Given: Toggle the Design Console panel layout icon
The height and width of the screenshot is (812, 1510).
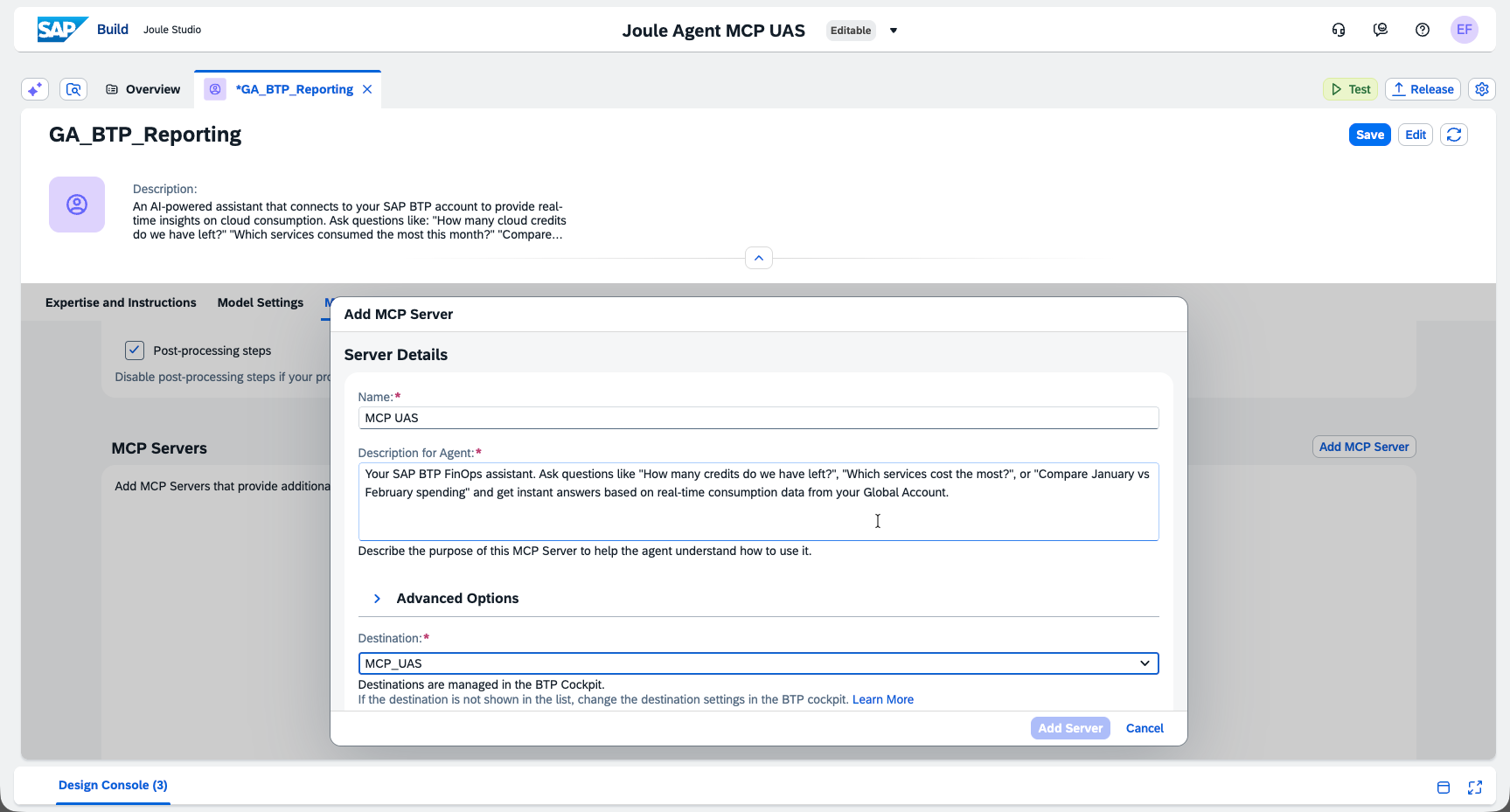Looking at the screenshot, I should (x=1444, y=788).
